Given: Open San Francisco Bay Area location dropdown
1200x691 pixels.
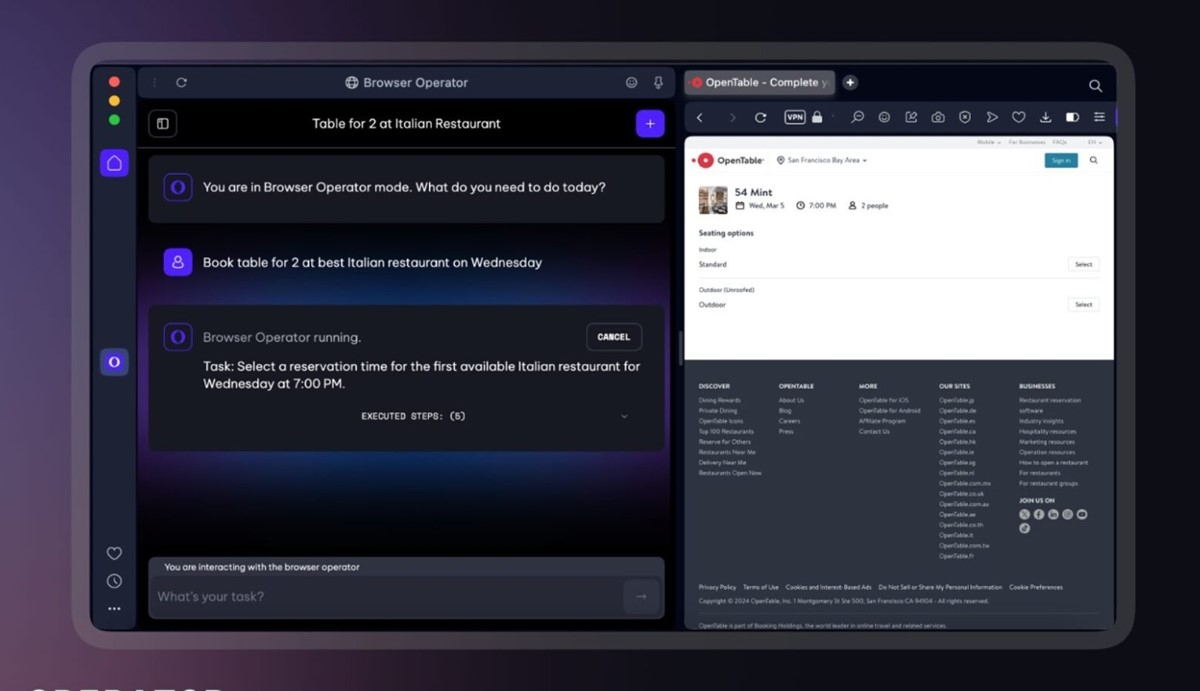Looking at the screenshot, I should click(823, 160).
